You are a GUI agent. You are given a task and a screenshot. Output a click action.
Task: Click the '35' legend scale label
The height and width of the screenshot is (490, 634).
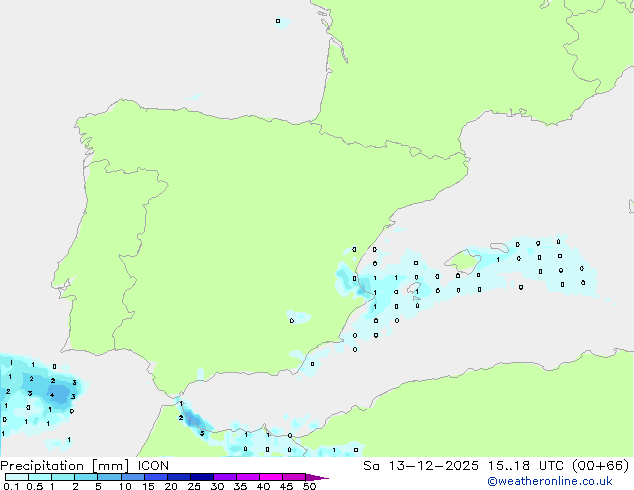point(240,486)
